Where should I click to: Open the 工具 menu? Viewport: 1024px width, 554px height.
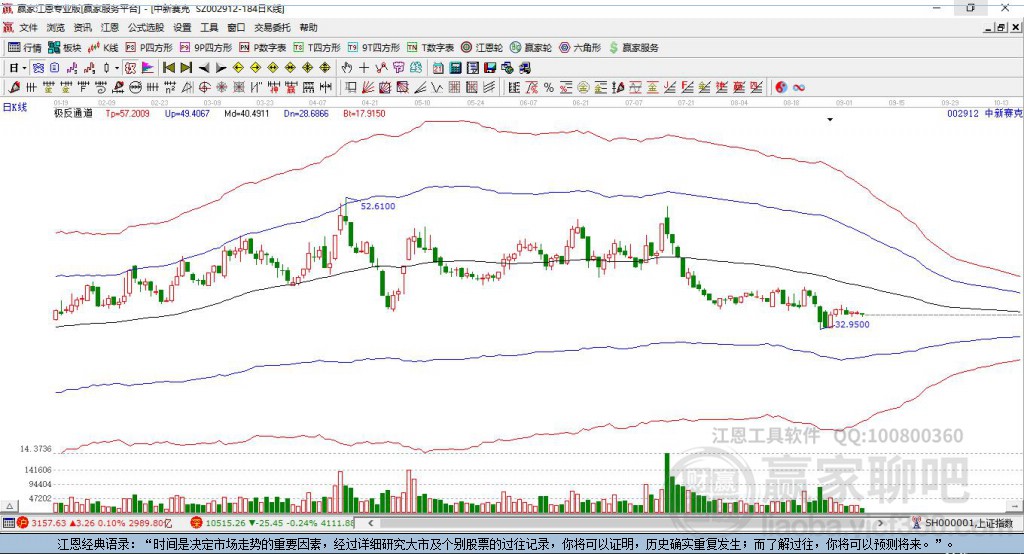point(209,27)
